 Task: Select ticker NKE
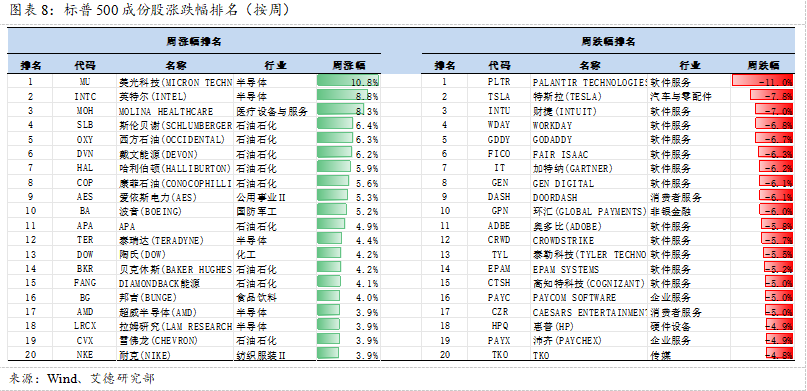[85, 355]
